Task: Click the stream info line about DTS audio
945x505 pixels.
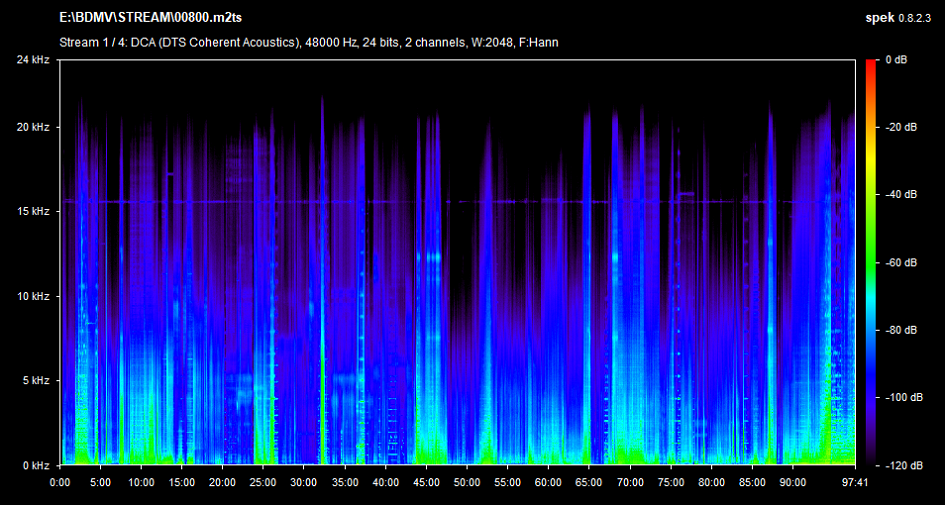Action: (310, 42)
